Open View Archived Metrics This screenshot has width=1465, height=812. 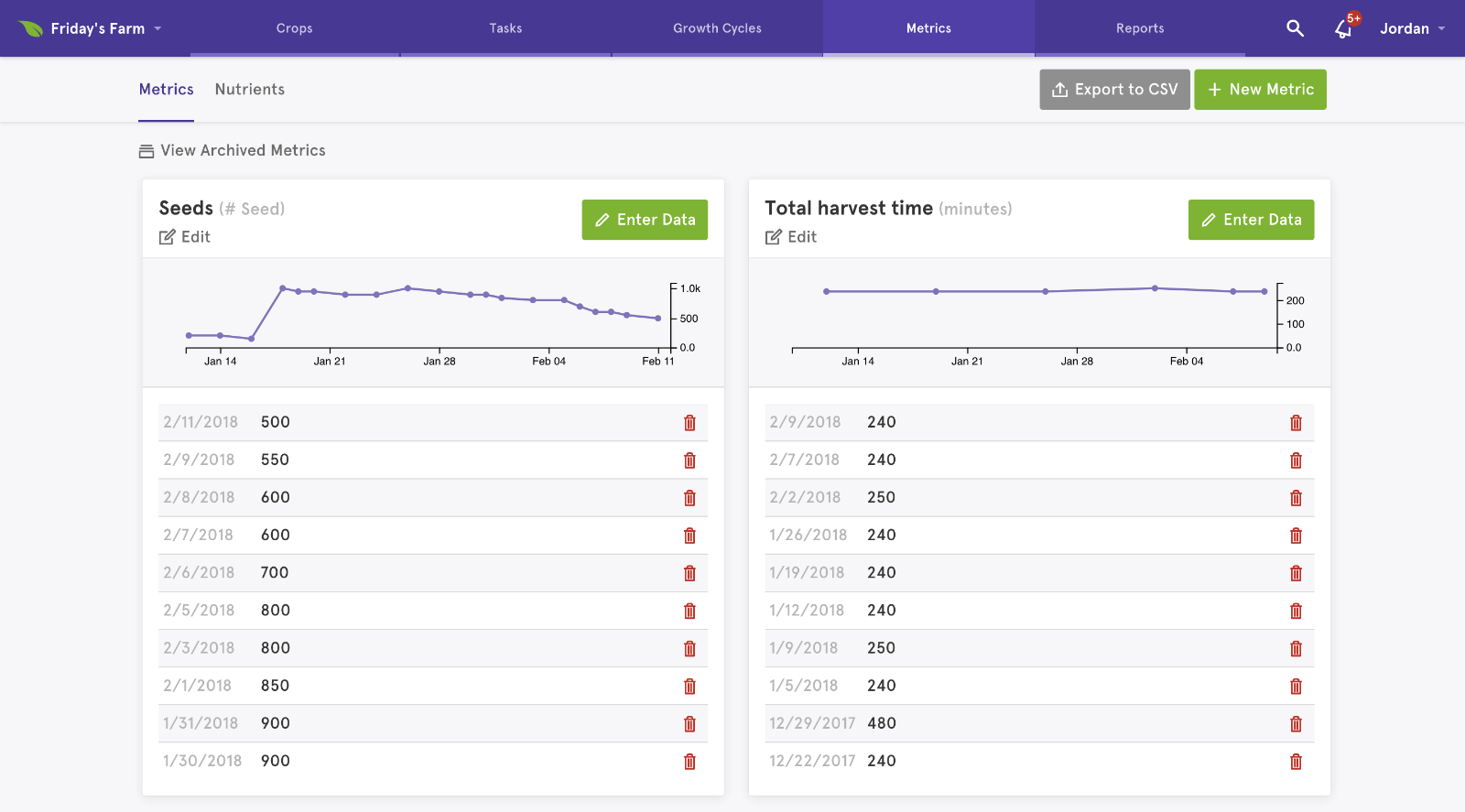coord(233,151)
